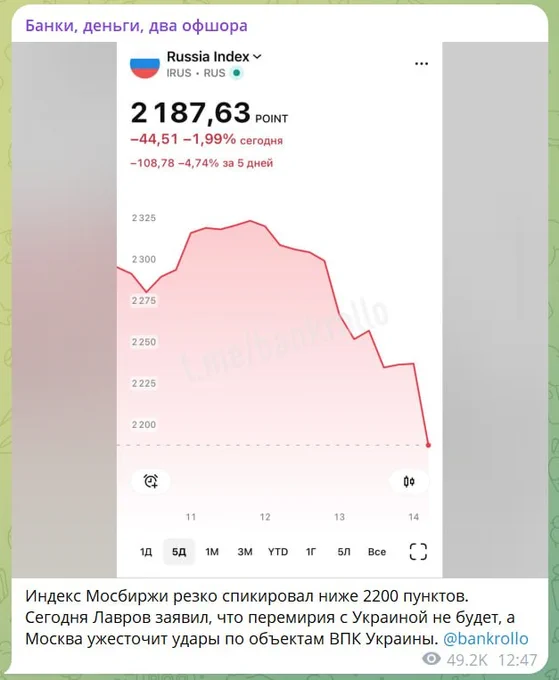This screenshot has height=680, width=559.
Task: Select the 5Д time range
Action: (x=179, y=552)
